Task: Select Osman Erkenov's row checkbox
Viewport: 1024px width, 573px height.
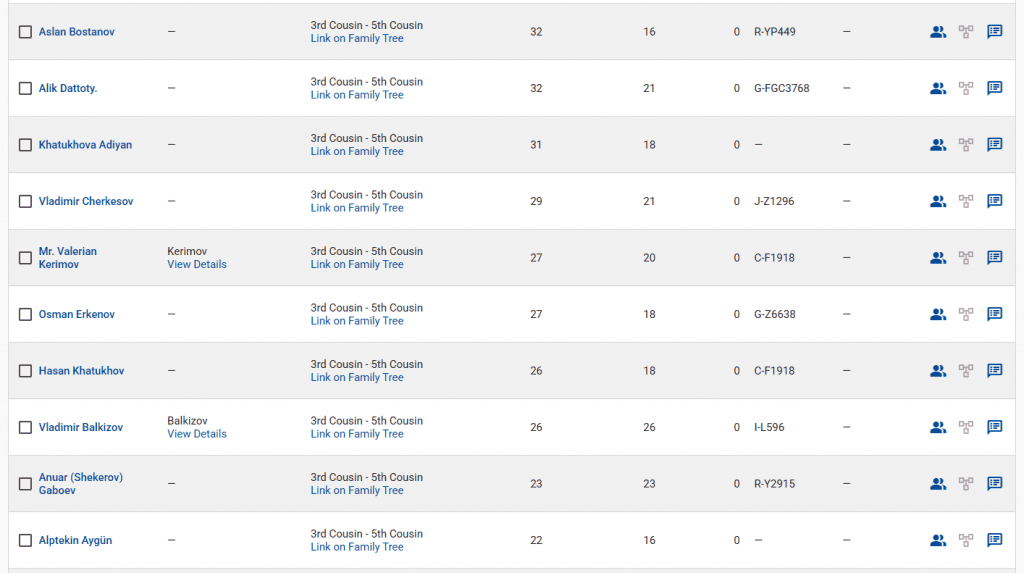Action: coord(26,314)
